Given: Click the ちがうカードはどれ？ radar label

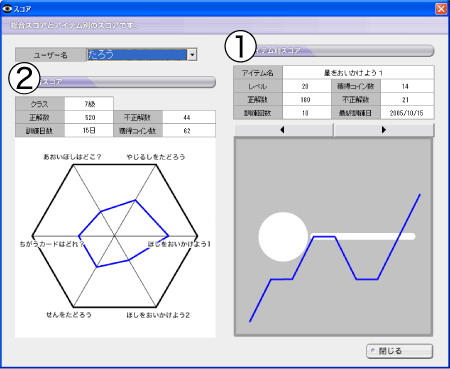Looking at the screenshot, I should [x=52, y=244].
